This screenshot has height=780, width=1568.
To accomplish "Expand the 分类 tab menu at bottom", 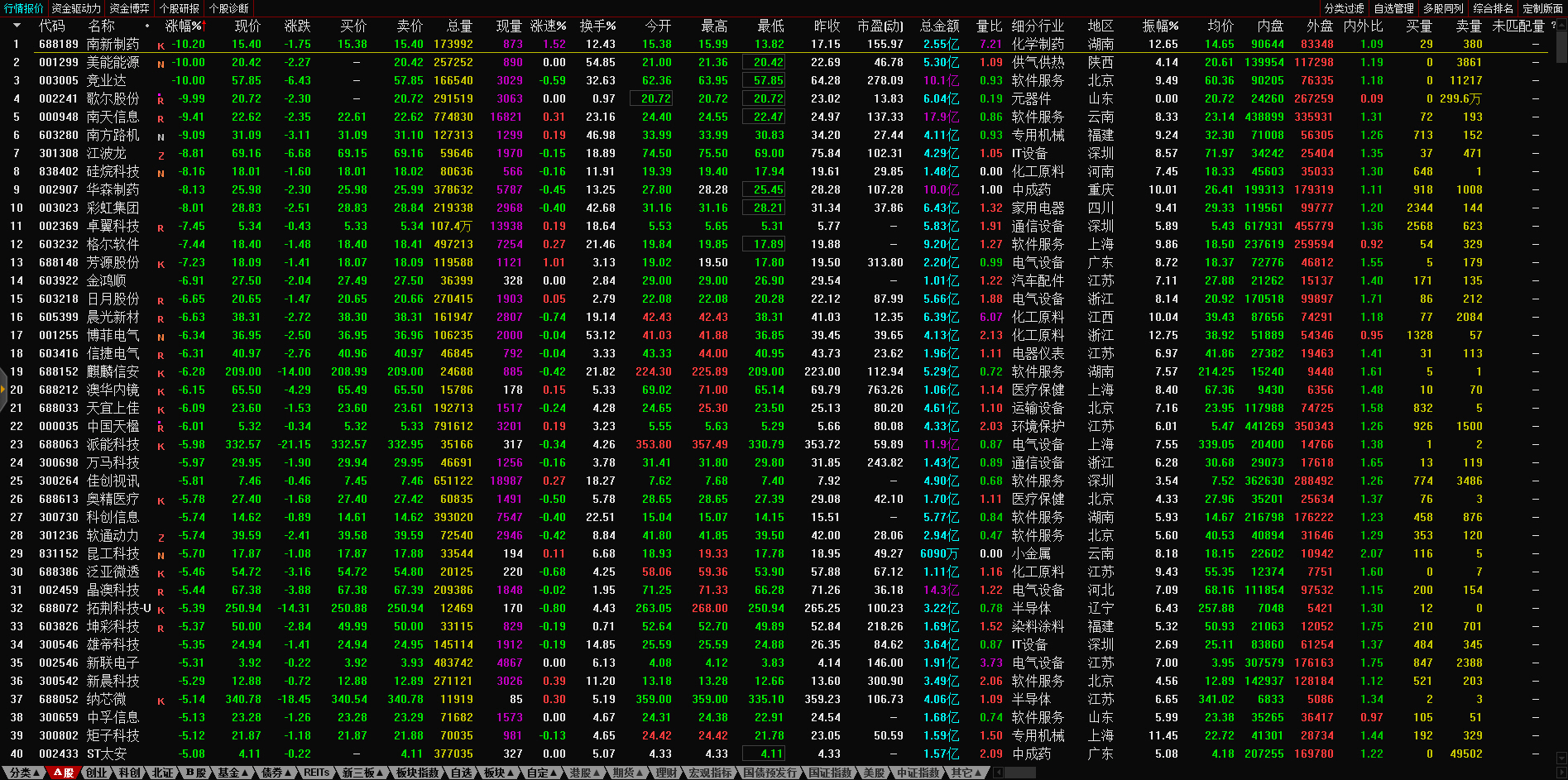I will 24,773.
